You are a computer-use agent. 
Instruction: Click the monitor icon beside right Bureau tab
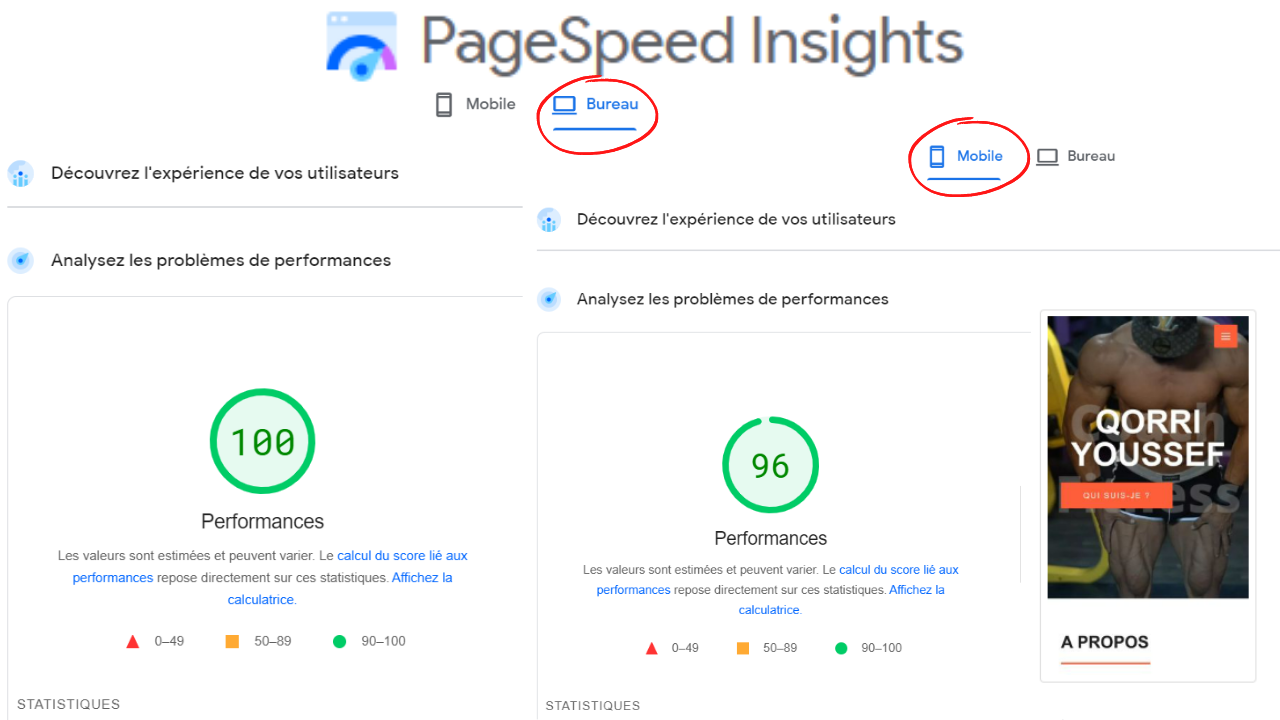pyautogui.click(x=1046, y=156)
